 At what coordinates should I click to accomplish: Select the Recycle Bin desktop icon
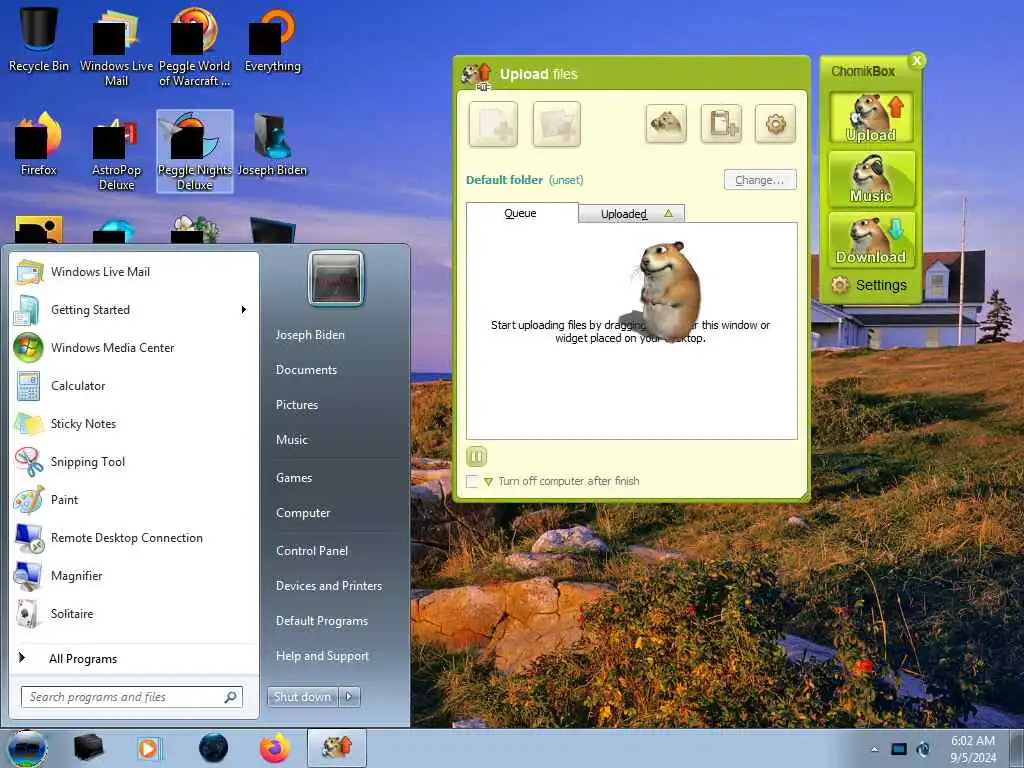[39, 39]
